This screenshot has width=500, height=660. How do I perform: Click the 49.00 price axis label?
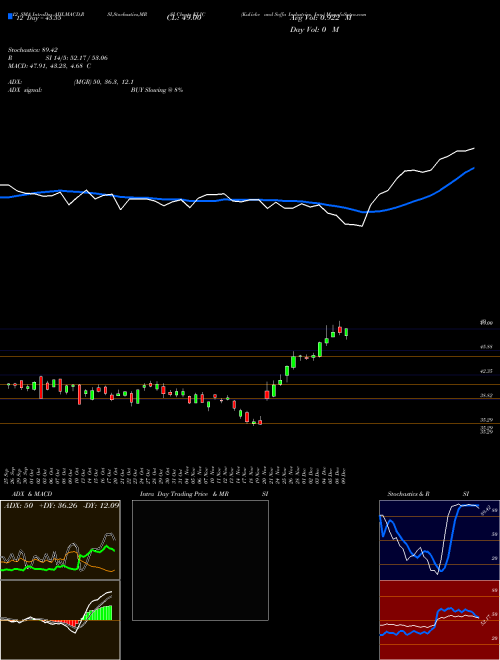[x=487, y=323]
